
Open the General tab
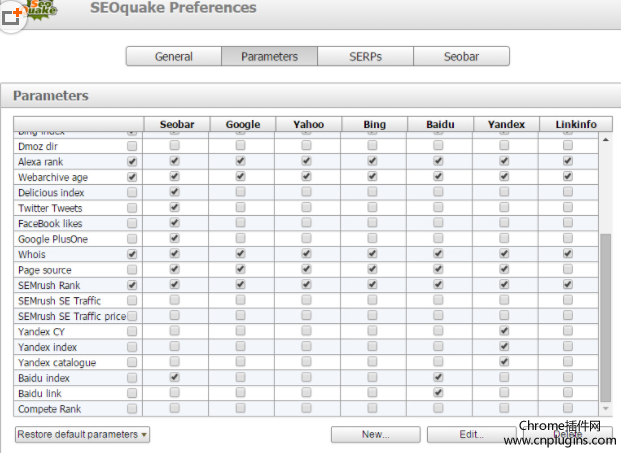(x=173, y=57)
